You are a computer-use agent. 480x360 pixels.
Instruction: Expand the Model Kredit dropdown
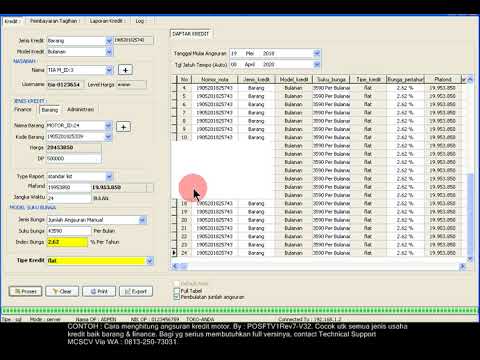[x=109, y=52]
